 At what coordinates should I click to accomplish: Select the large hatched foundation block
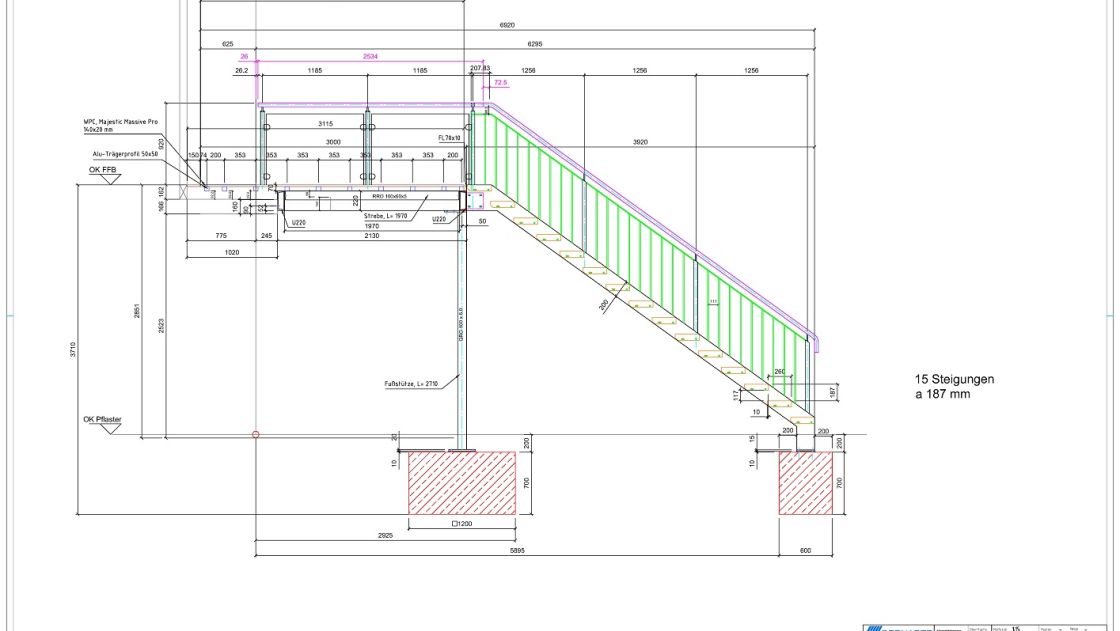click(x=462, y=483)
